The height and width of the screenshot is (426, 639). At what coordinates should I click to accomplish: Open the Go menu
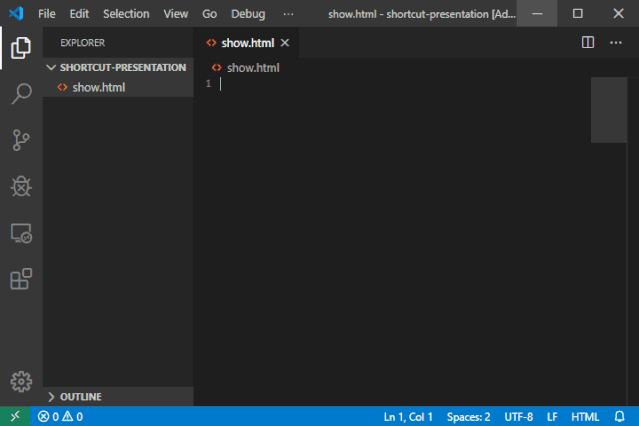pos(209,14)
